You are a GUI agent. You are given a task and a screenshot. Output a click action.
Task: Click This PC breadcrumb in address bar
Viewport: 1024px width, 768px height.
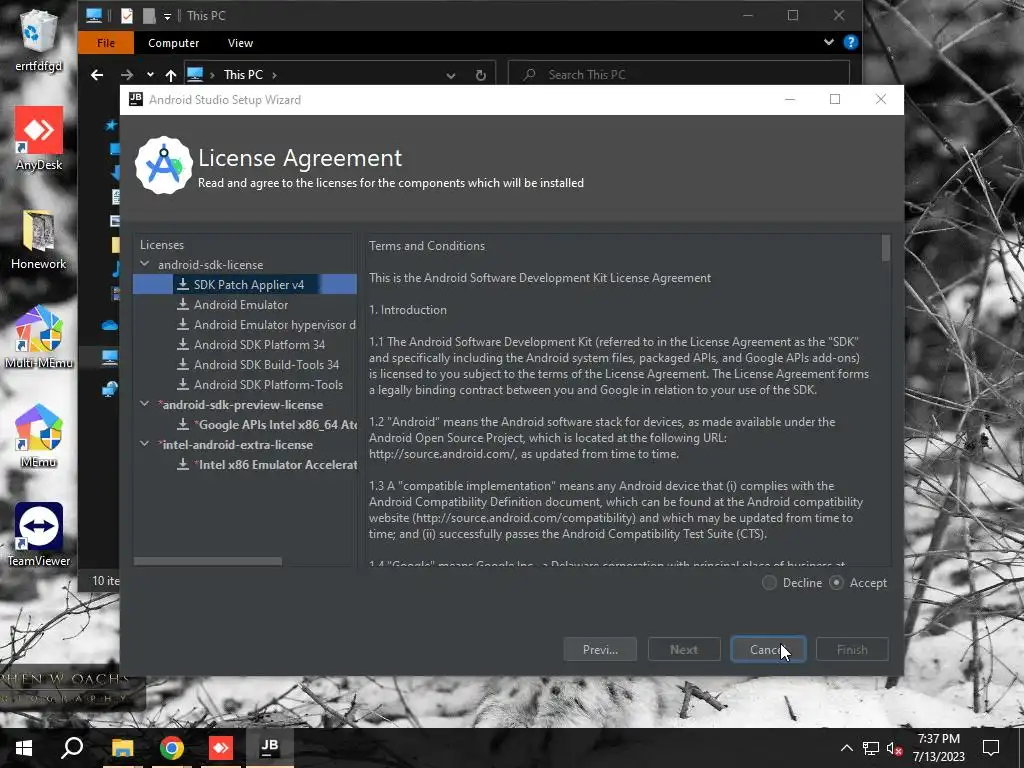click(243, 75)
